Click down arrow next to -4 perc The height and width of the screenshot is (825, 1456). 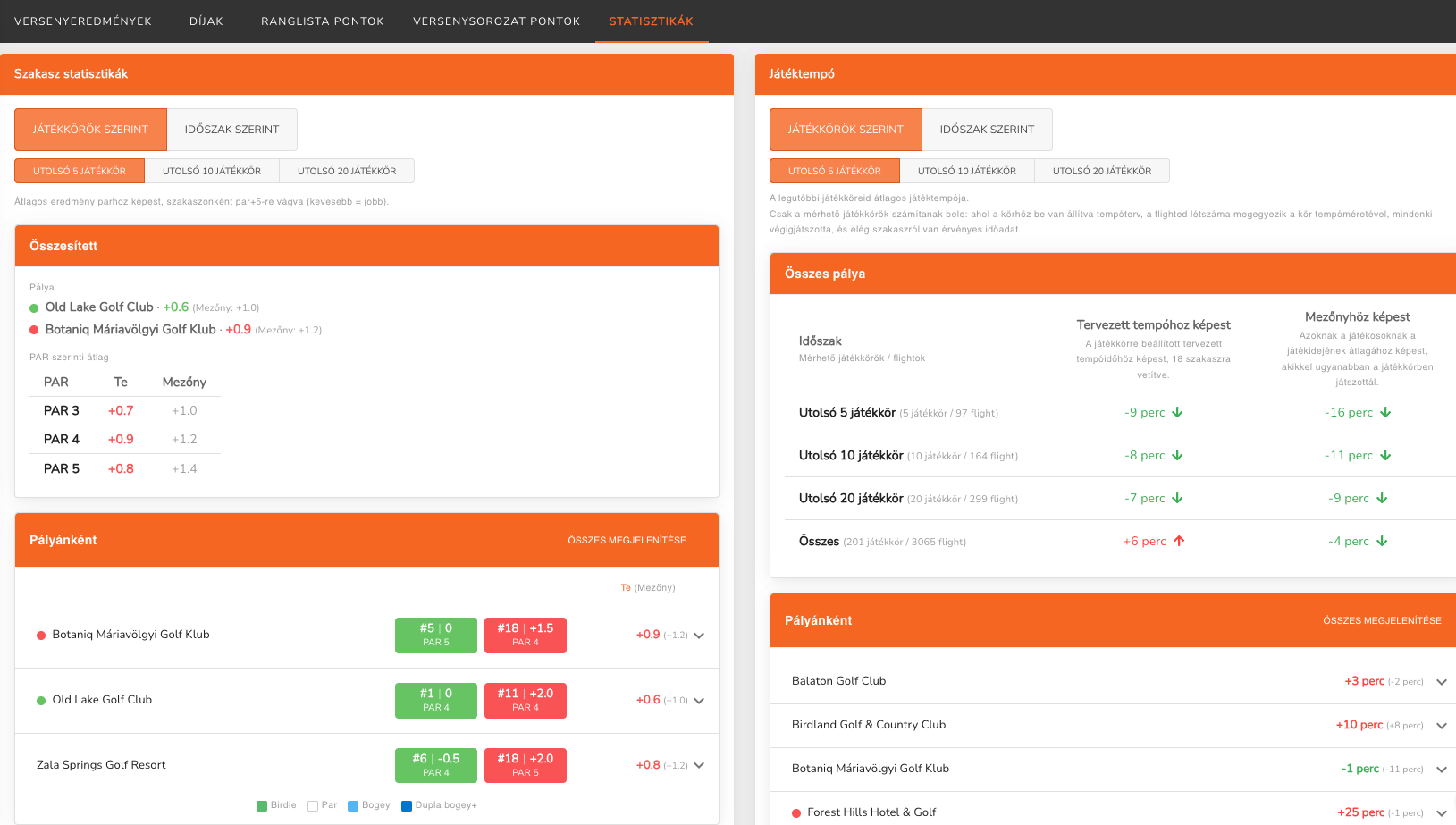pyautogui.click(x=1382, y=541)
